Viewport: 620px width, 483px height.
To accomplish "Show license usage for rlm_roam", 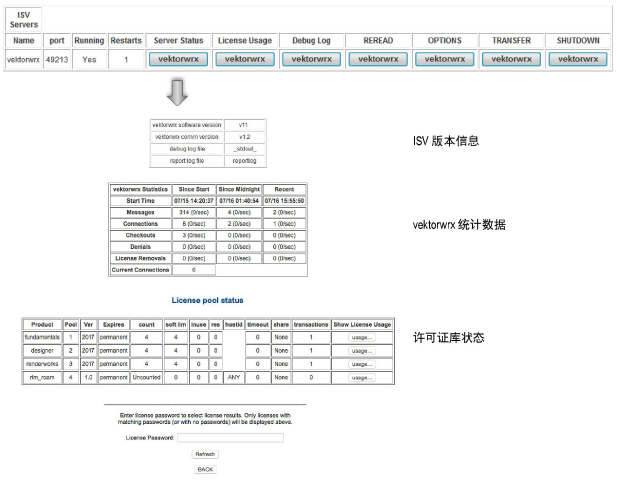I will [x=362, y=377].
